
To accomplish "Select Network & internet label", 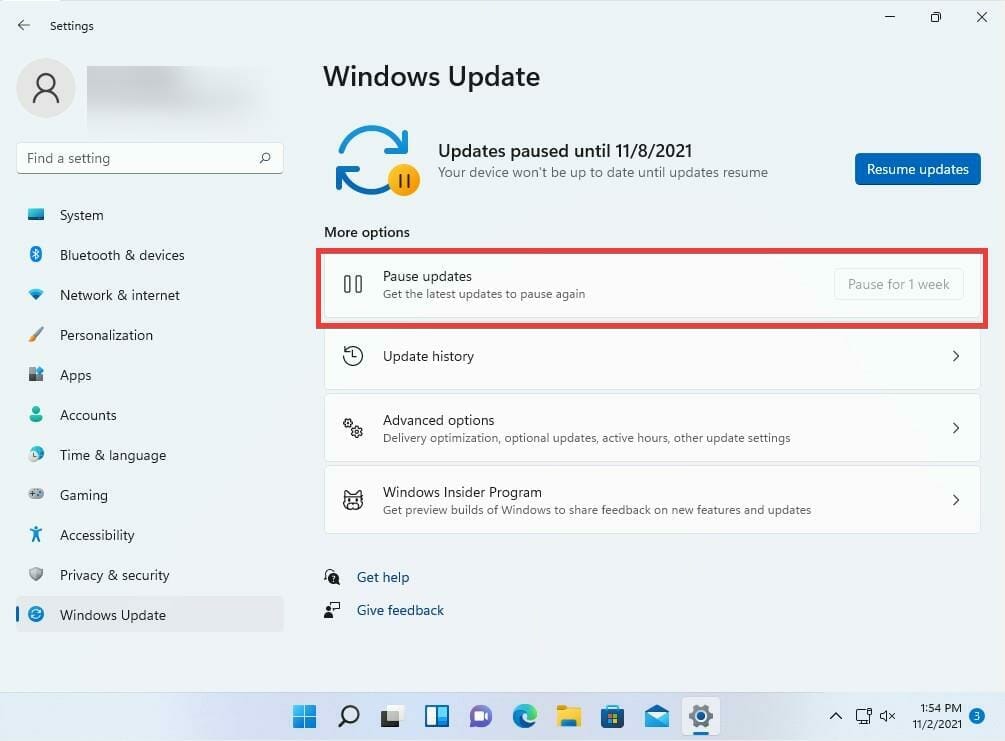I will (x=120, y=295).
